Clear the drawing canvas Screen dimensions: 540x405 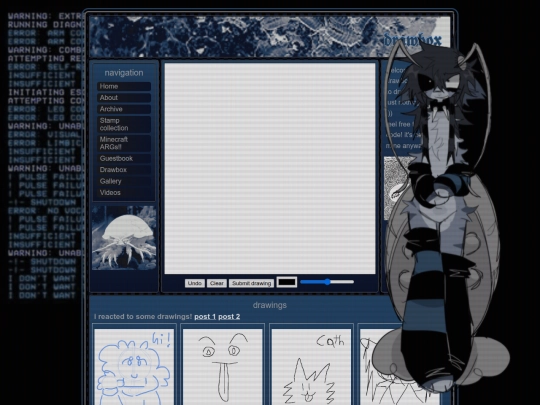[217, 283]
